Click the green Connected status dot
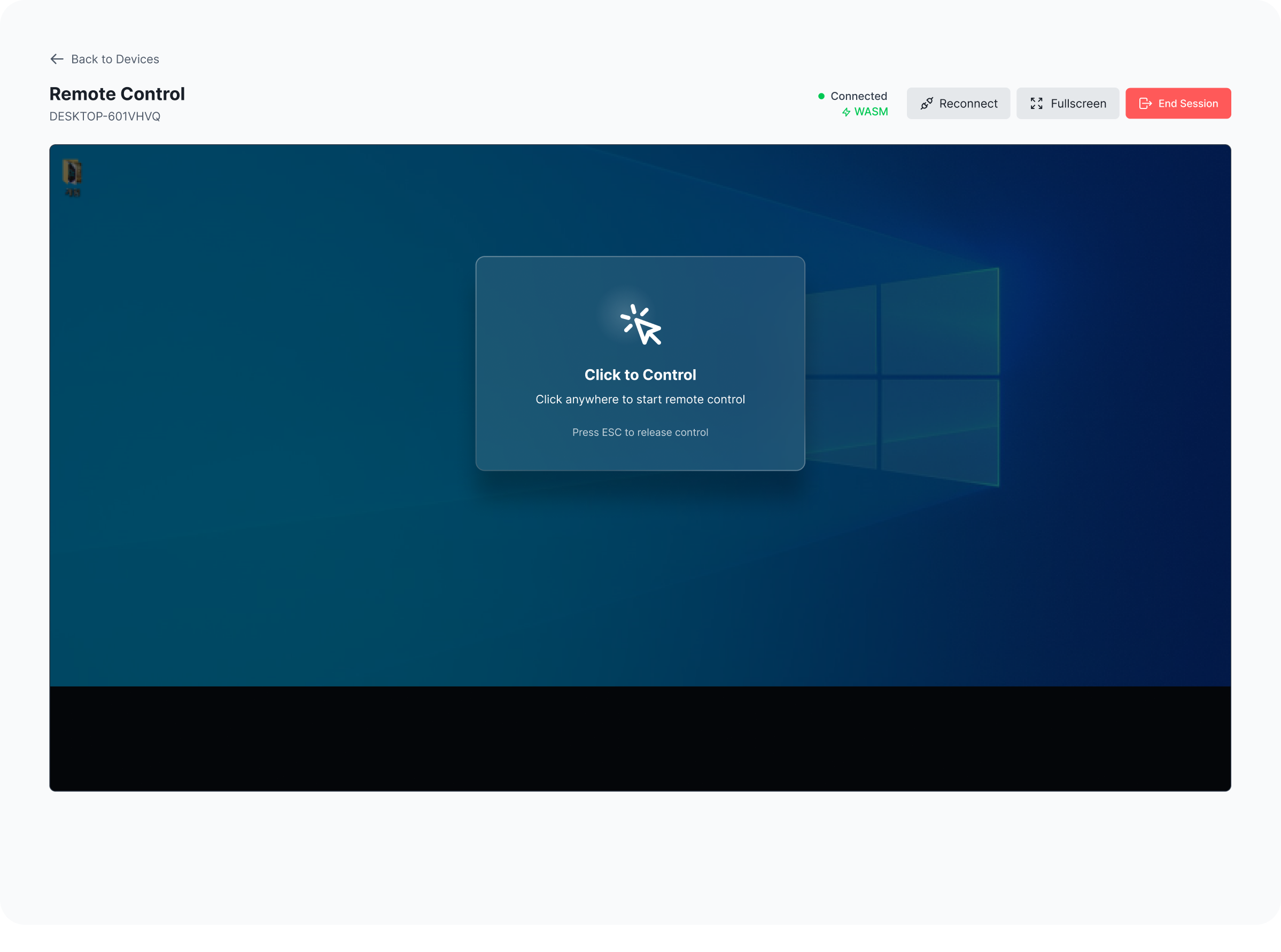Image resolution: width=1281 pixels, height=952 pixels. [821, 96]
